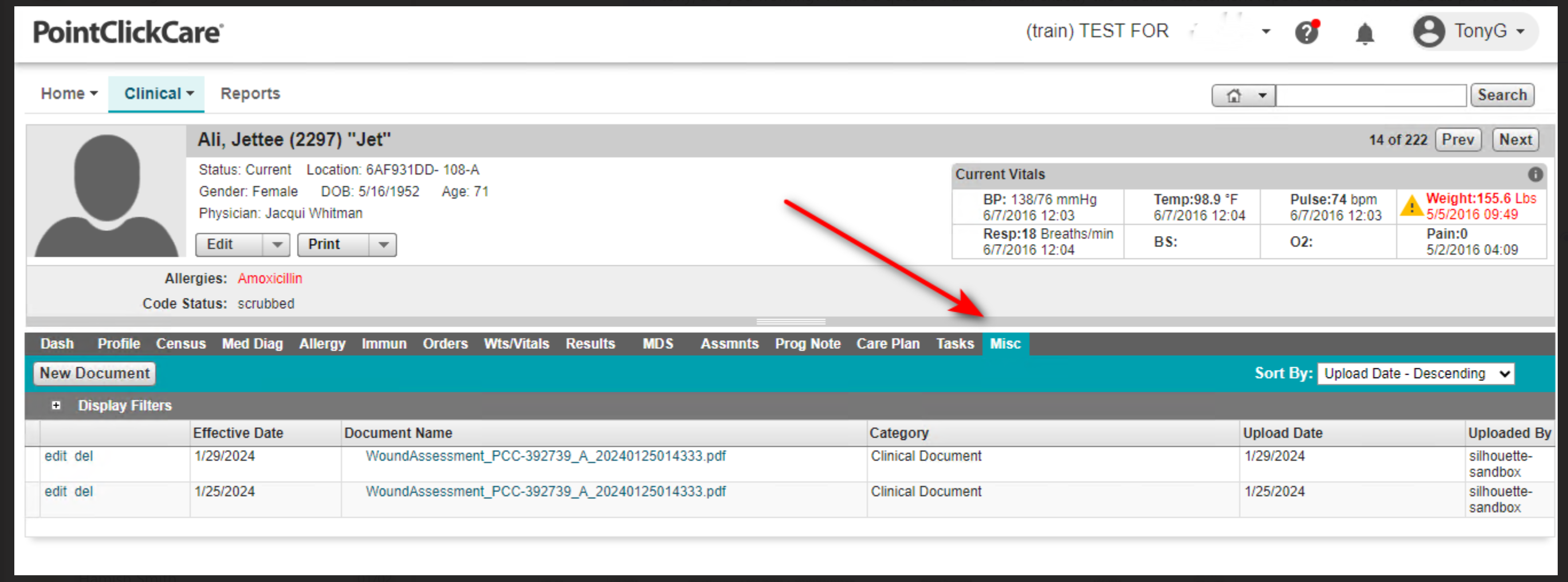The width and height of the screenshot is (1568, 582).
Task: Click the TonyG user avatar icon
Action: pos(1429,32)
